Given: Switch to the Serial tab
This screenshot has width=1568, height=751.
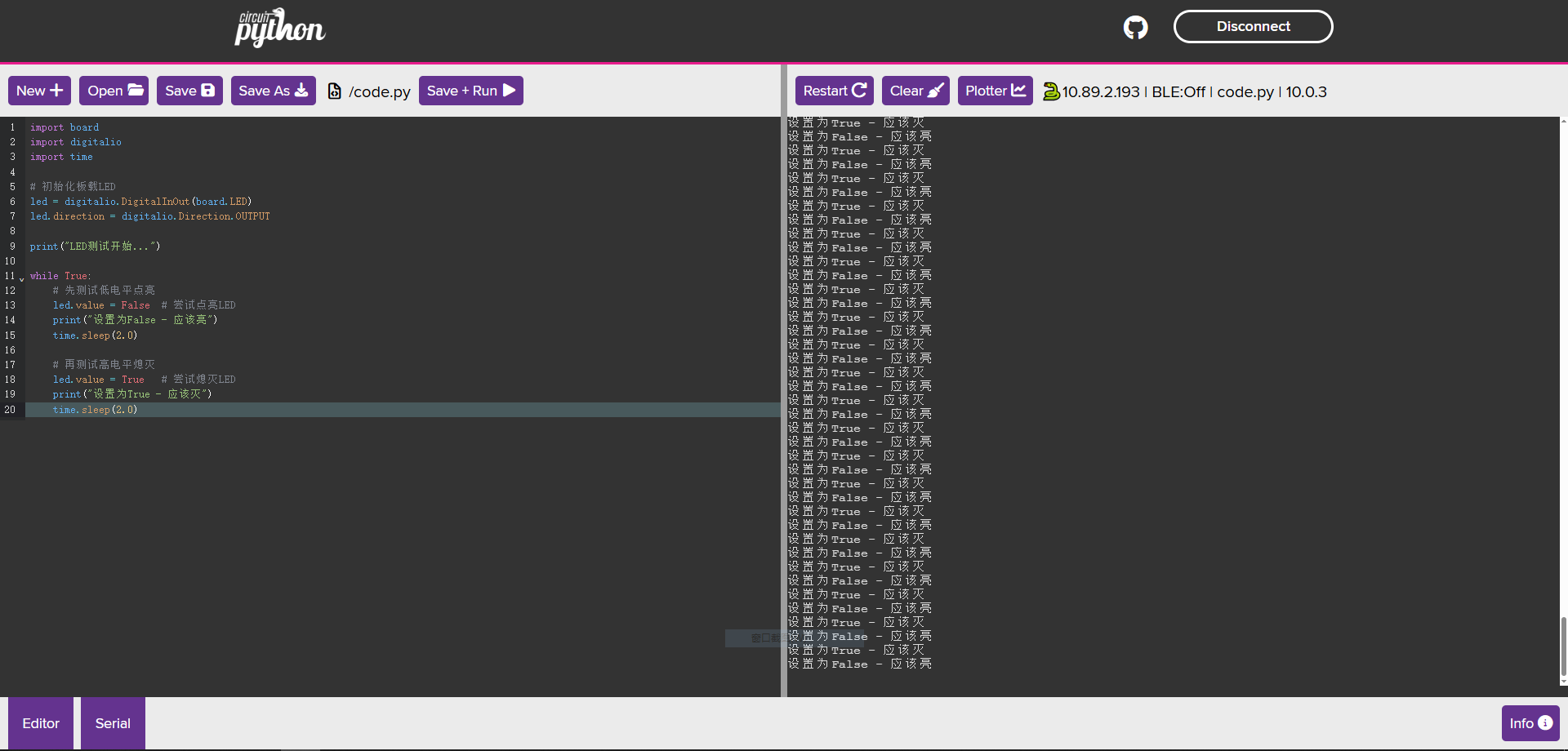Looking at the screenshot, I should [113, 723].
